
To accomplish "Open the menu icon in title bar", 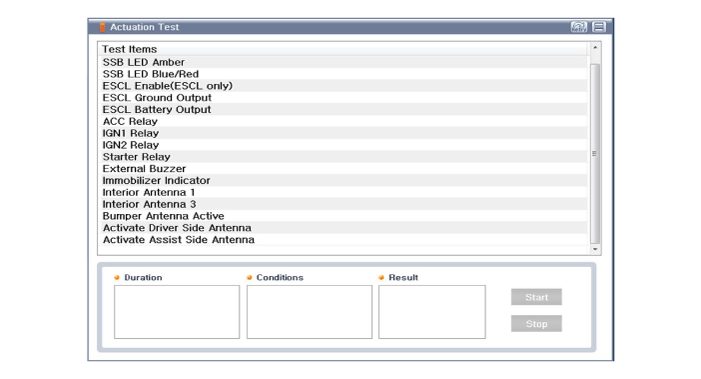I will click(599, 27).
